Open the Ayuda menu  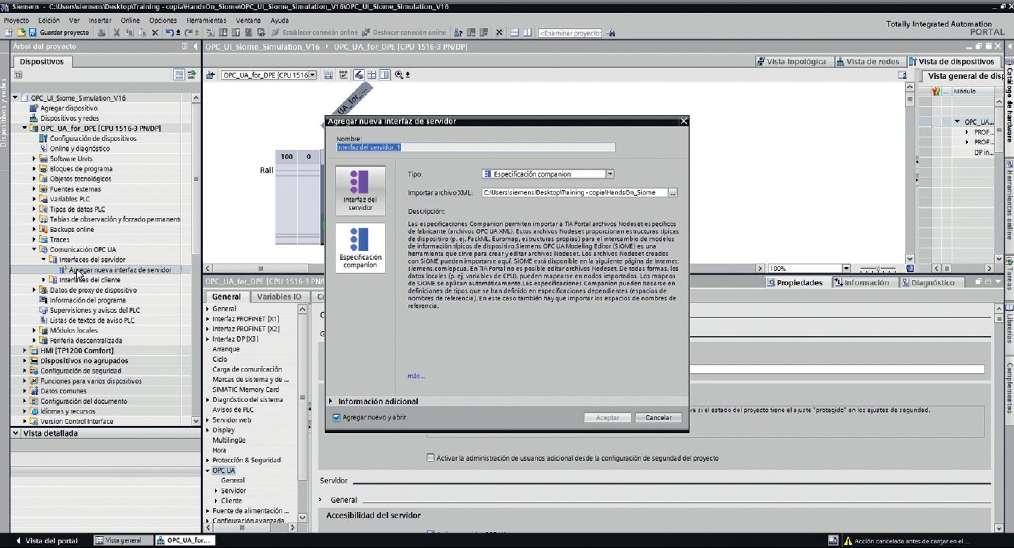[x=279, y=20]
